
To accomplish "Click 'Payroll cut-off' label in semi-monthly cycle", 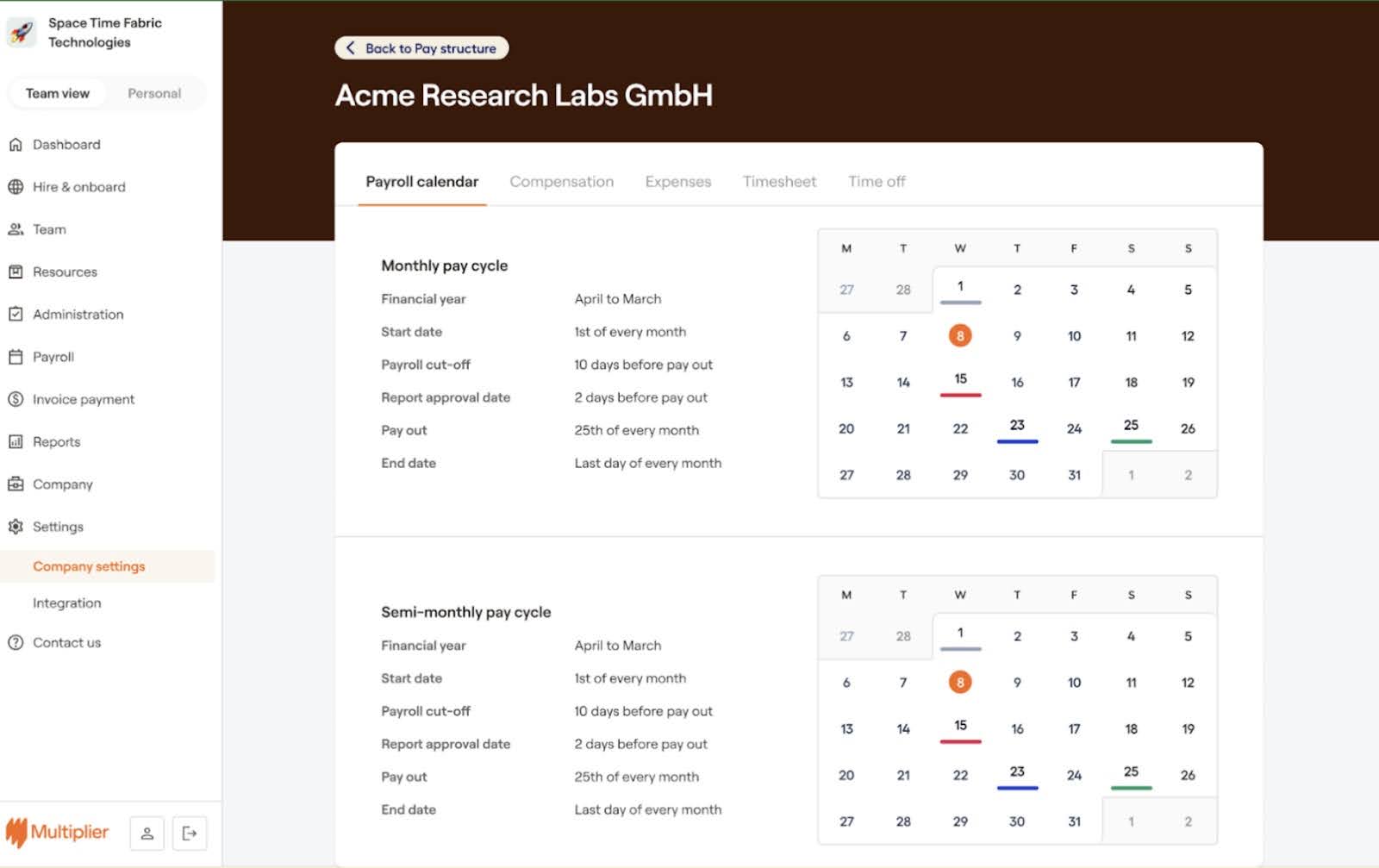I will pyautogui.click(x=426, y=711).
